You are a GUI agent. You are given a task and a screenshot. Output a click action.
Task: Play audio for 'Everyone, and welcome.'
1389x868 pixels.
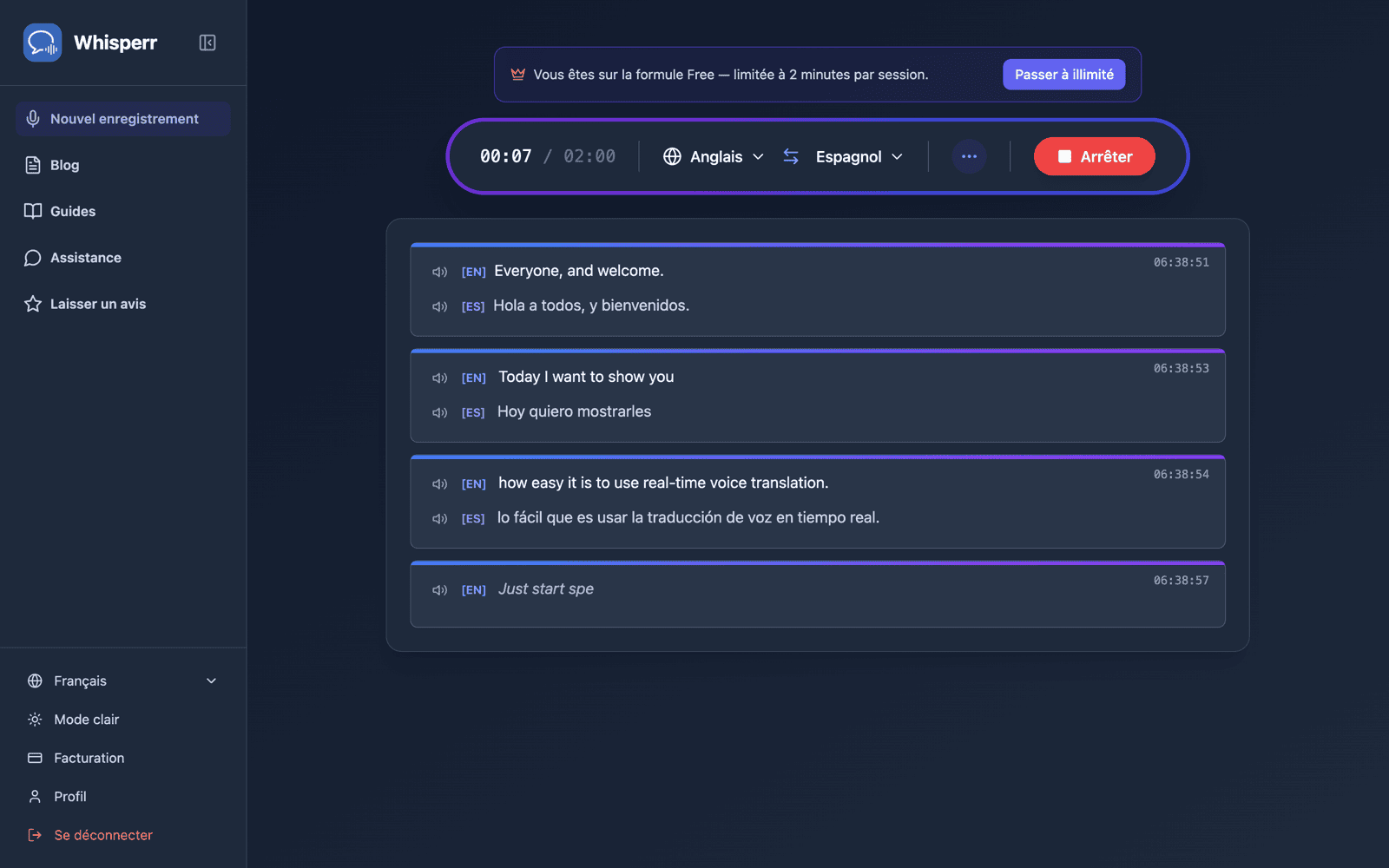pyautogui.click(x=440, y=272)
